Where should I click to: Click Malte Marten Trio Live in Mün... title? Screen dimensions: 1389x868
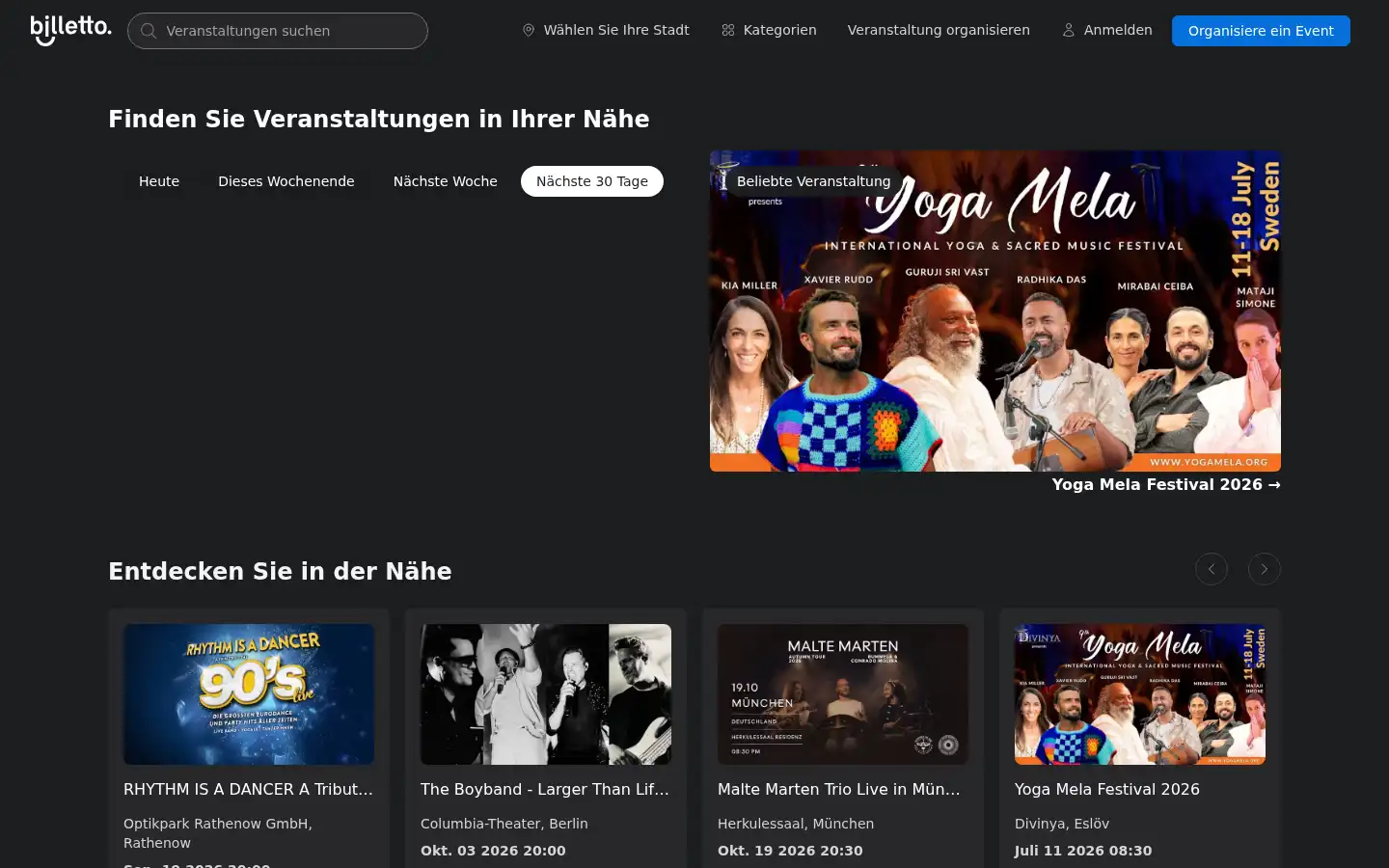click(x=839, y=789)
